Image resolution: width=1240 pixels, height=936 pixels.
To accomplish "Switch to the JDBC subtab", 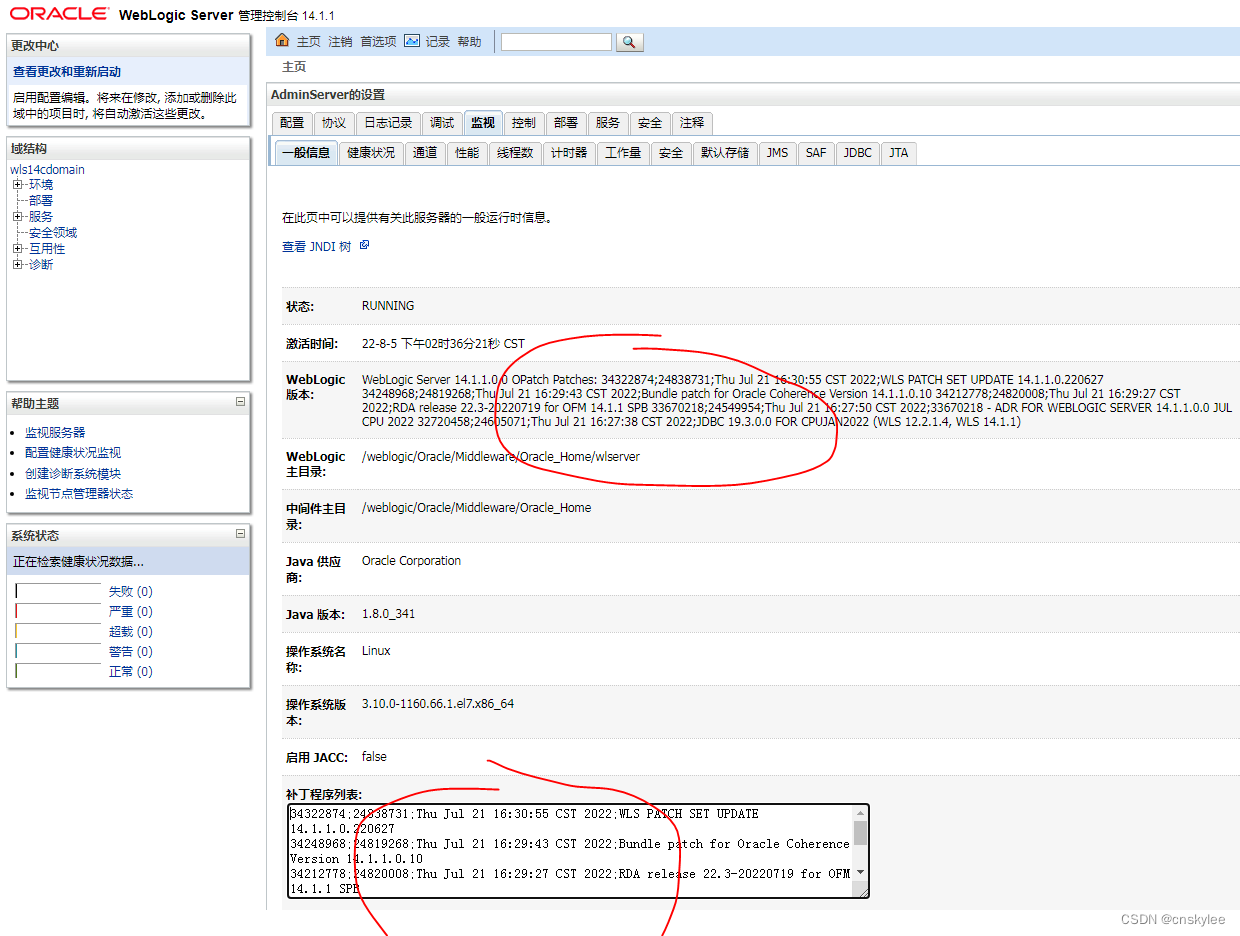I will tap(857, 152).
